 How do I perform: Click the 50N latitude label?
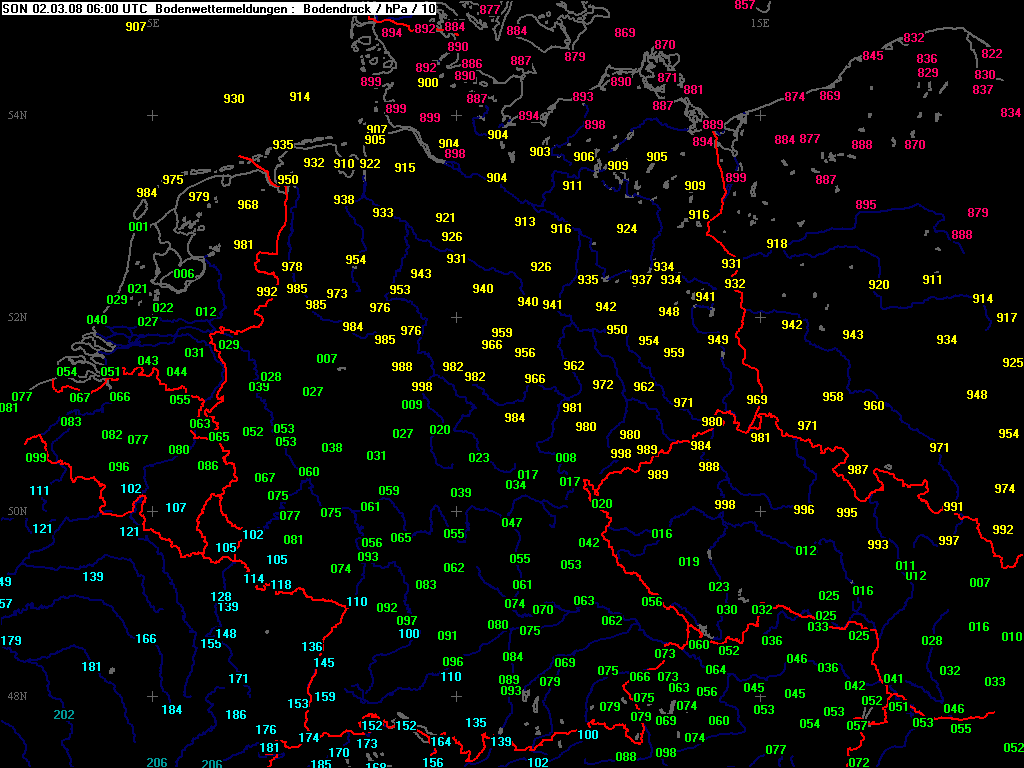(x=17, y=511)
